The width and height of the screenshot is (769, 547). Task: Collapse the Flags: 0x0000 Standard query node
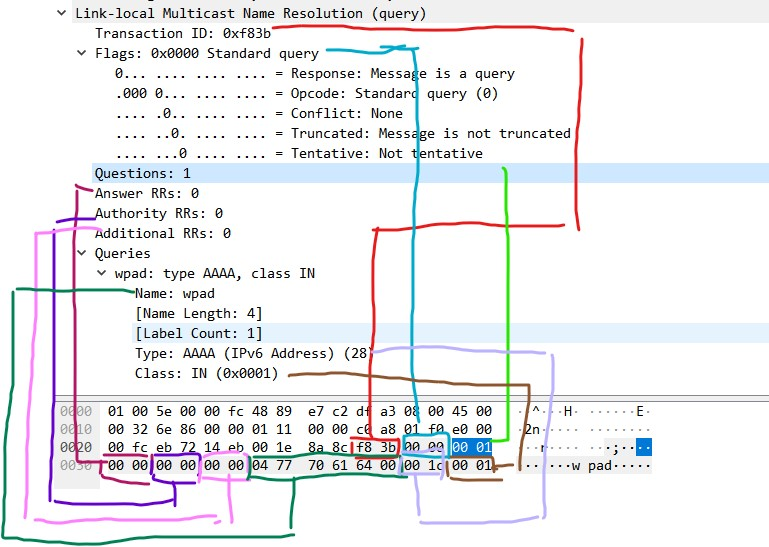pyautogui.click(x=81, y=53)
